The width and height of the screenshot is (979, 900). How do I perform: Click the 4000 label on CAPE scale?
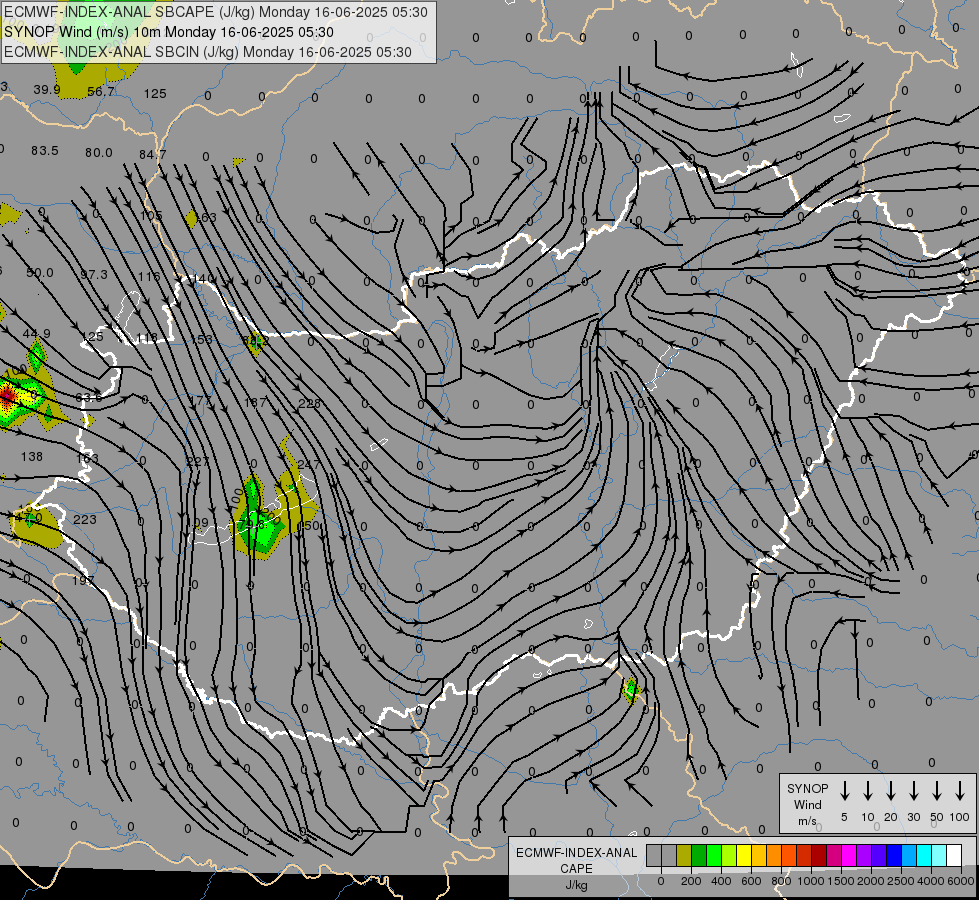pyautogui.click(x=931, y=881)
